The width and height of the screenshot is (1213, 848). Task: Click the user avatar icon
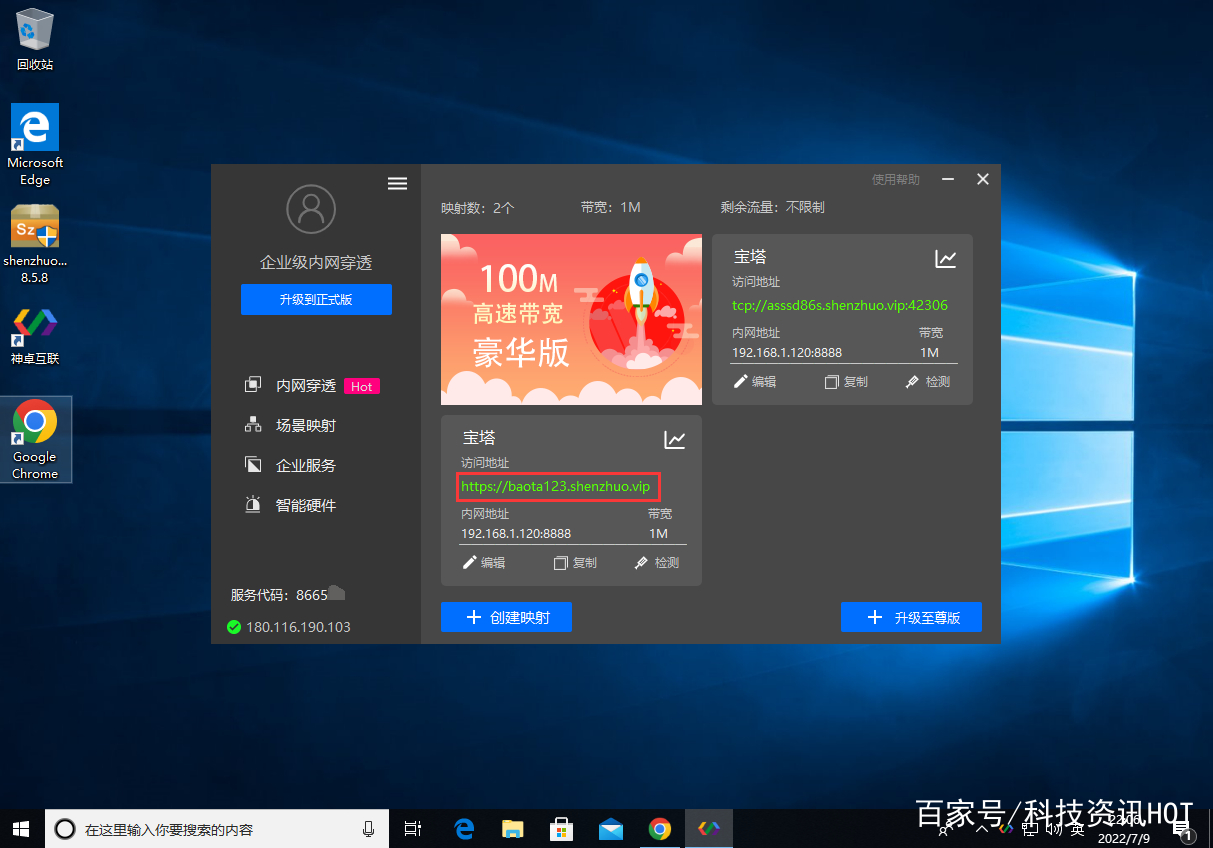(311, 209)
